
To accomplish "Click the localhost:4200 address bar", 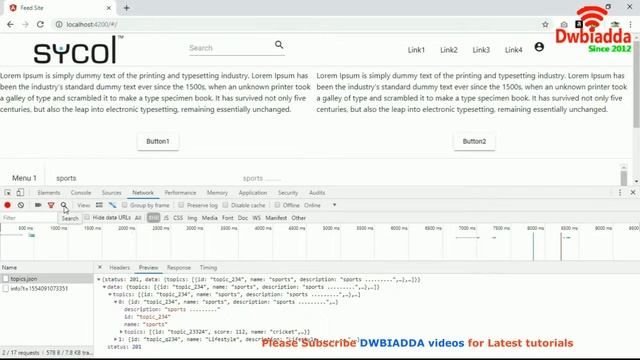I will tap(300, 24).
